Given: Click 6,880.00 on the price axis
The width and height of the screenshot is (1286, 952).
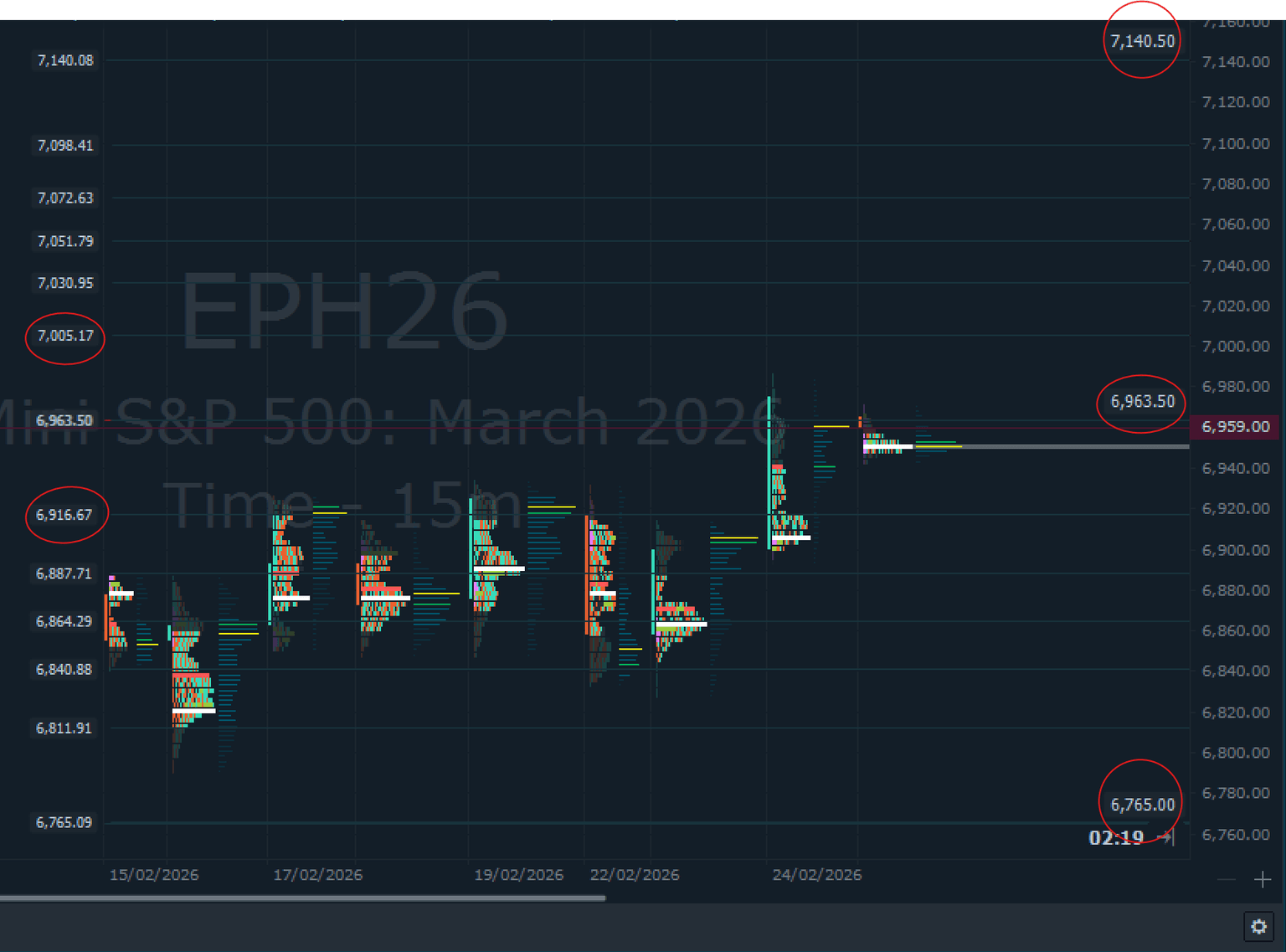Looking at the screenshot, I should pyautogui.click(x=1236, y=591).
